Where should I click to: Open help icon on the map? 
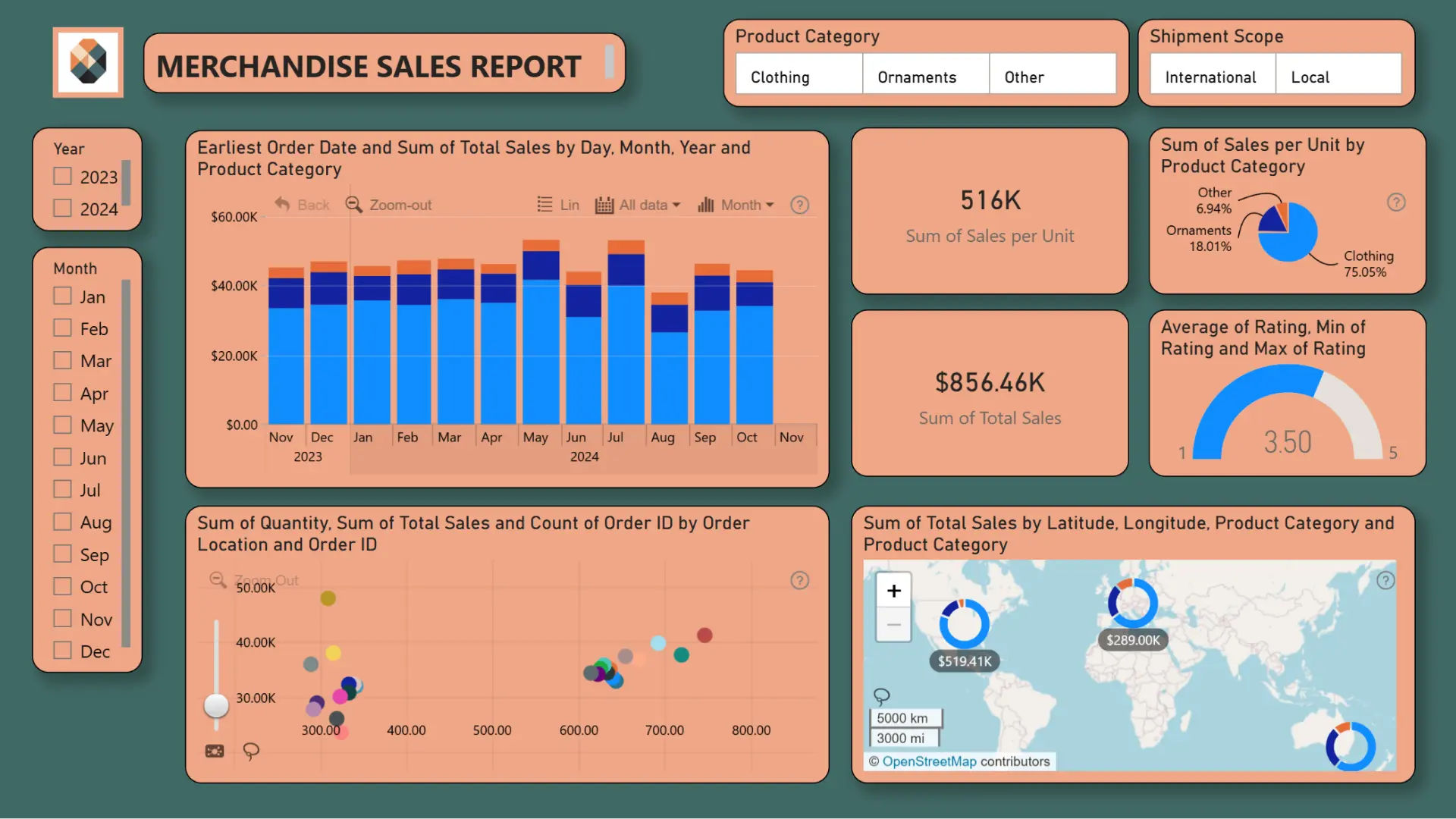[x=1385, y=581]
